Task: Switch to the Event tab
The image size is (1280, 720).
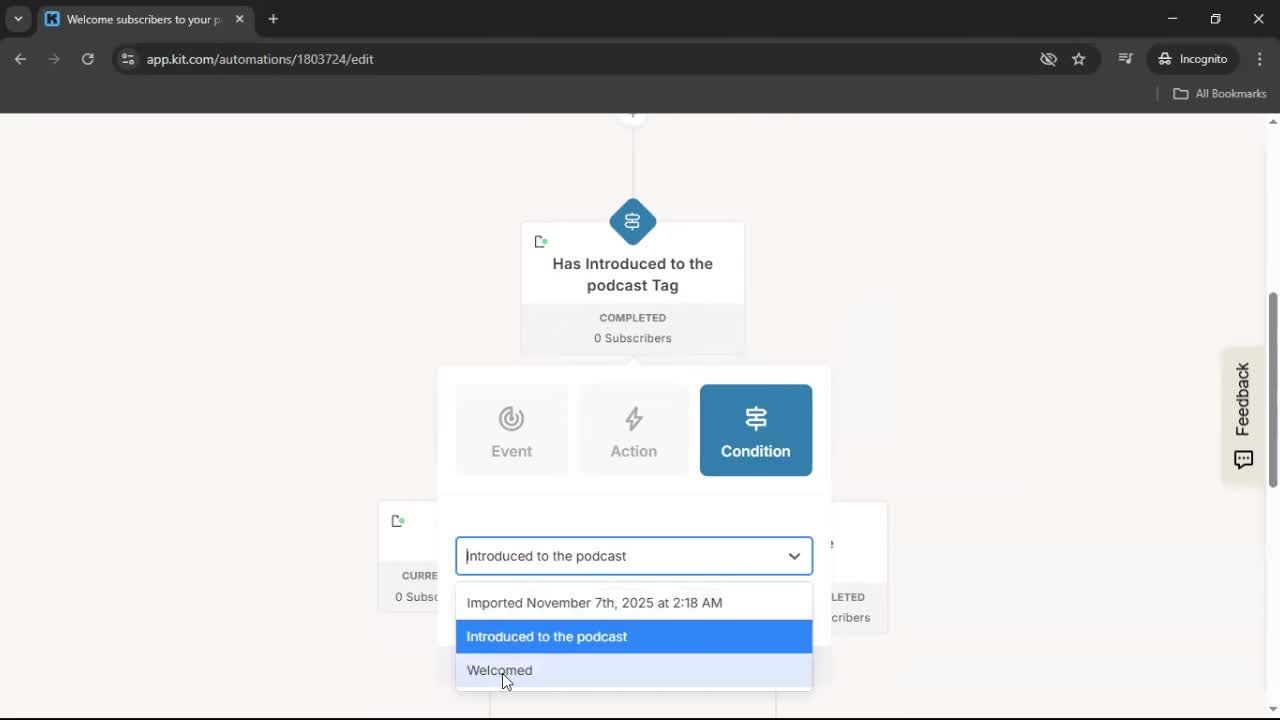Action: [x=511, y=430]
